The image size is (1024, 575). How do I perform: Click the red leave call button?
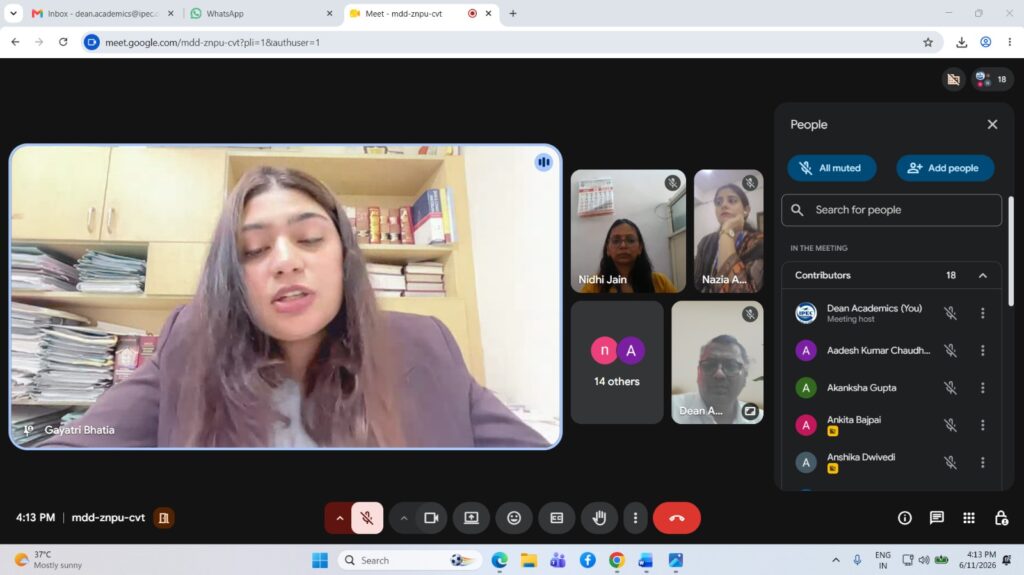[677, 518]
